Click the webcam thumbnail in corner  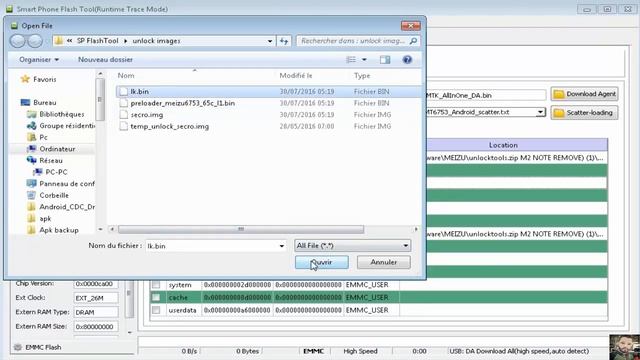coord(624,347)
